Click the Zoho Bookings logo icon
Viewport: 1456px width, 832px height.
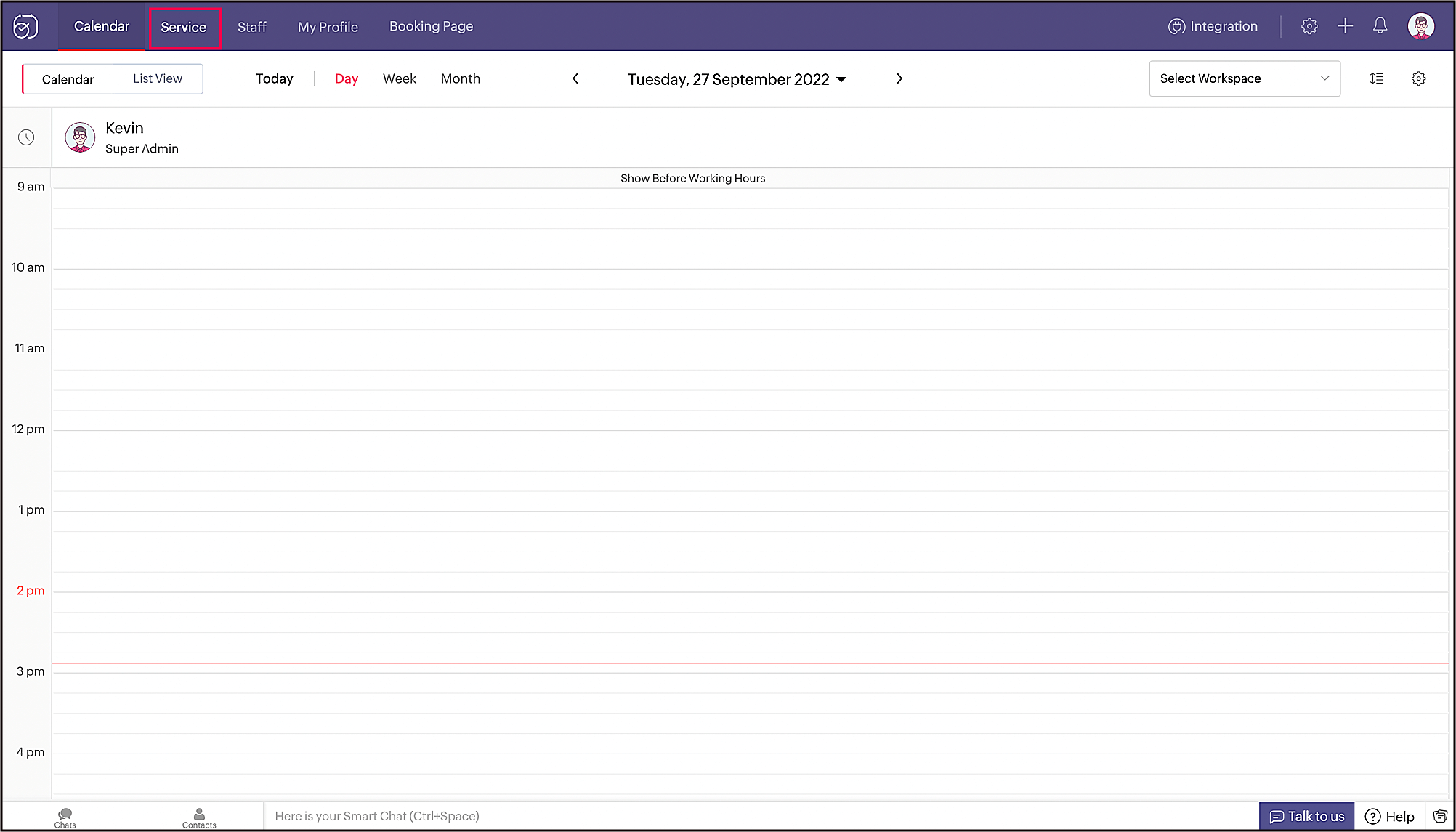coord(25,26)
